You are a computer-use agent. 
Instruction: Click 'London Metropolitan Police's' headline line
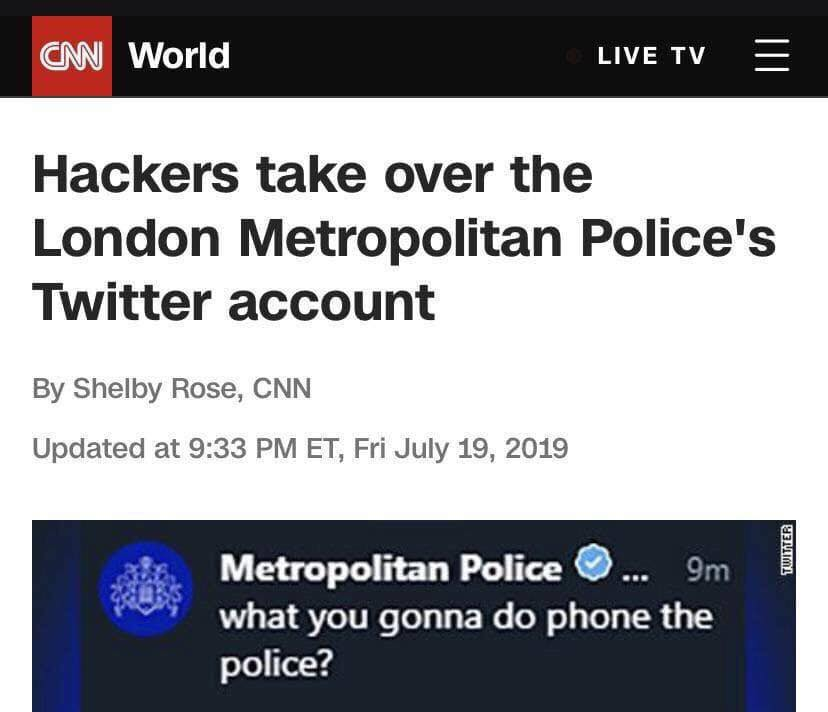[x=404, y=239]
